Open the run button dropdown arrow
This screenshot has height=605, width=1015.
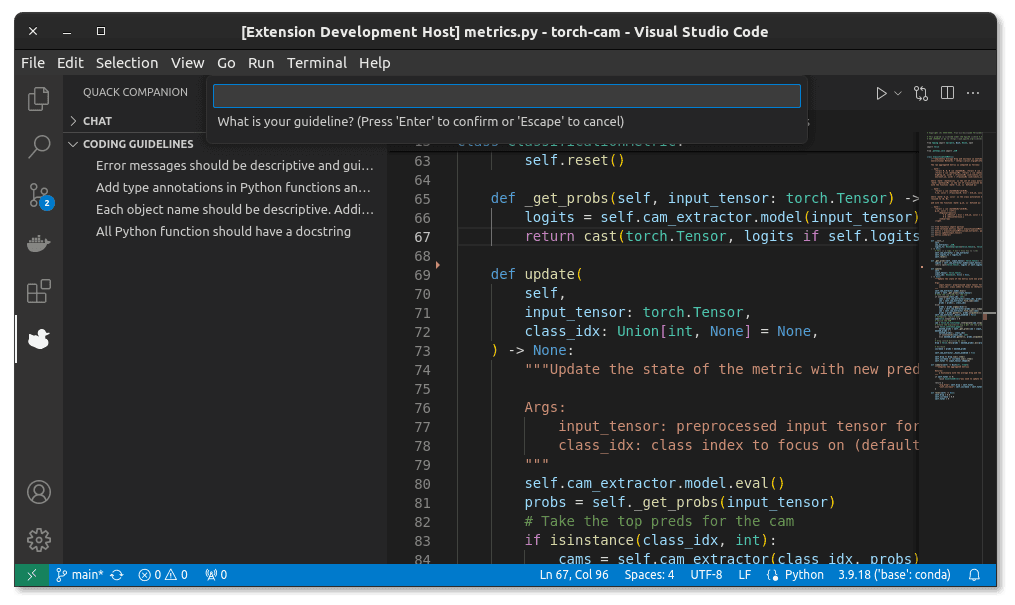coord(898,94)
